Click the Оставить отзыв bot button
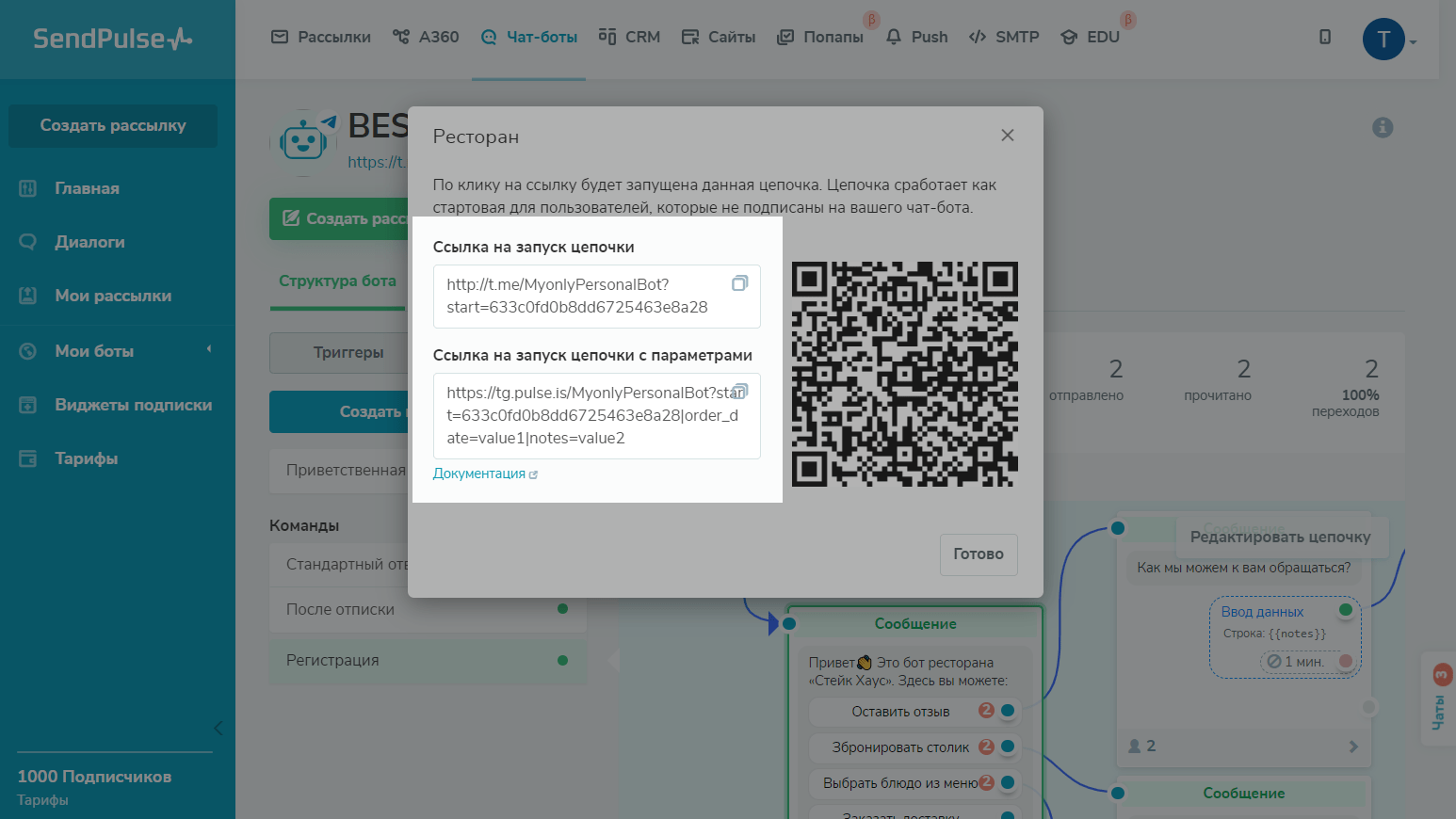Screen dimensions: 1456x819 [x=914, y=712]
